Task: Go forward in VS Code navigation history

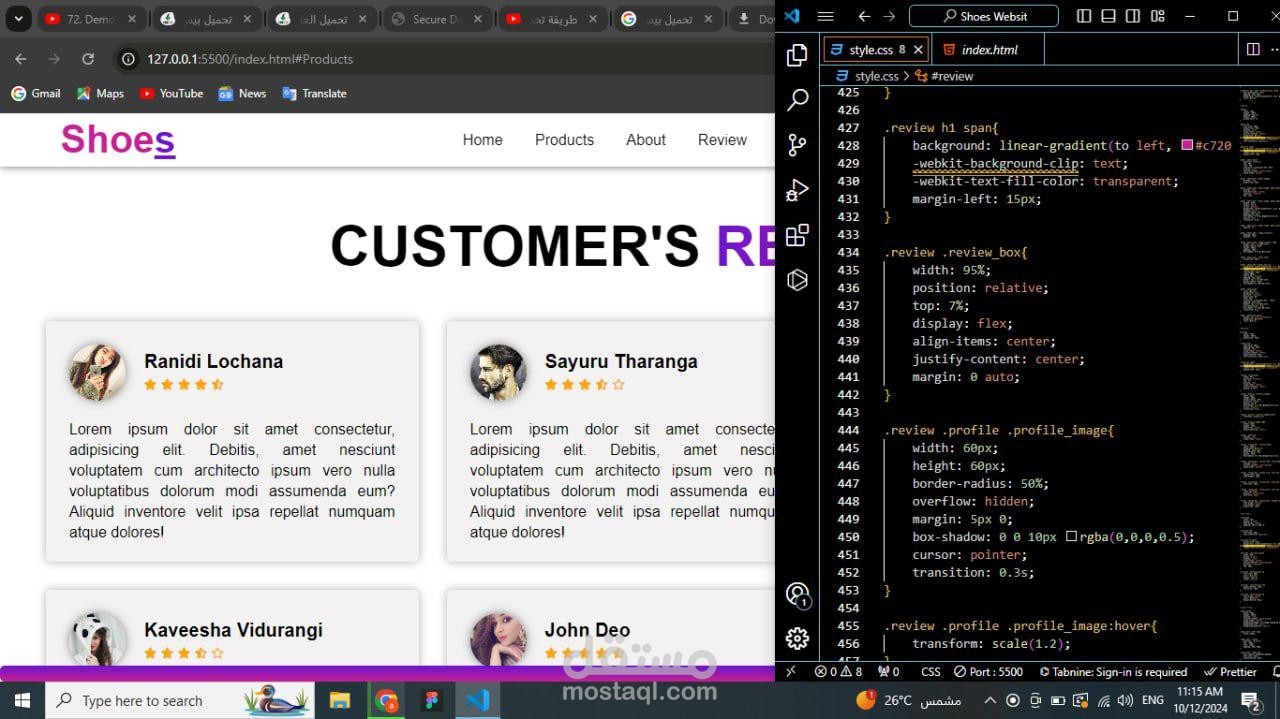Action: [889, 16]
